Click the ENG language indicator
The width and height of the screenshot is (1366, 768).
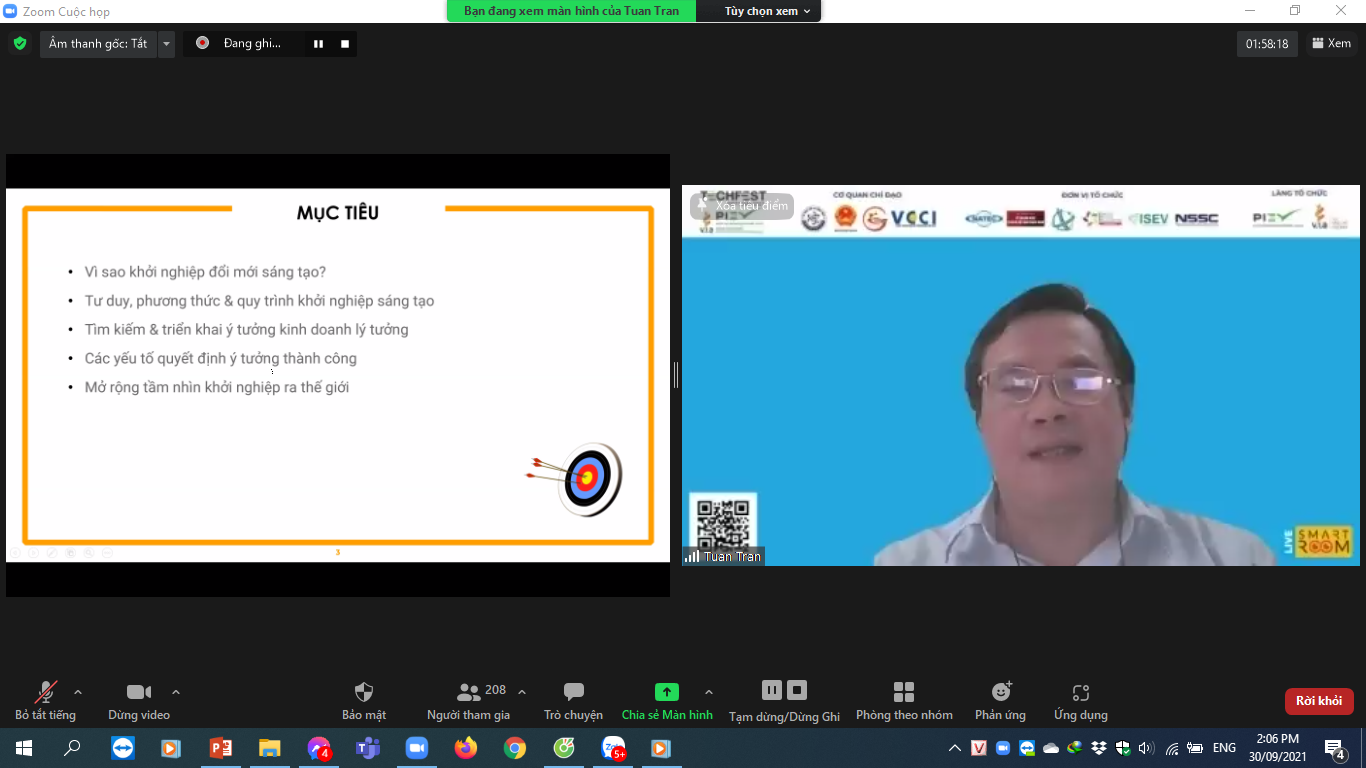[x=1224, y=748]
